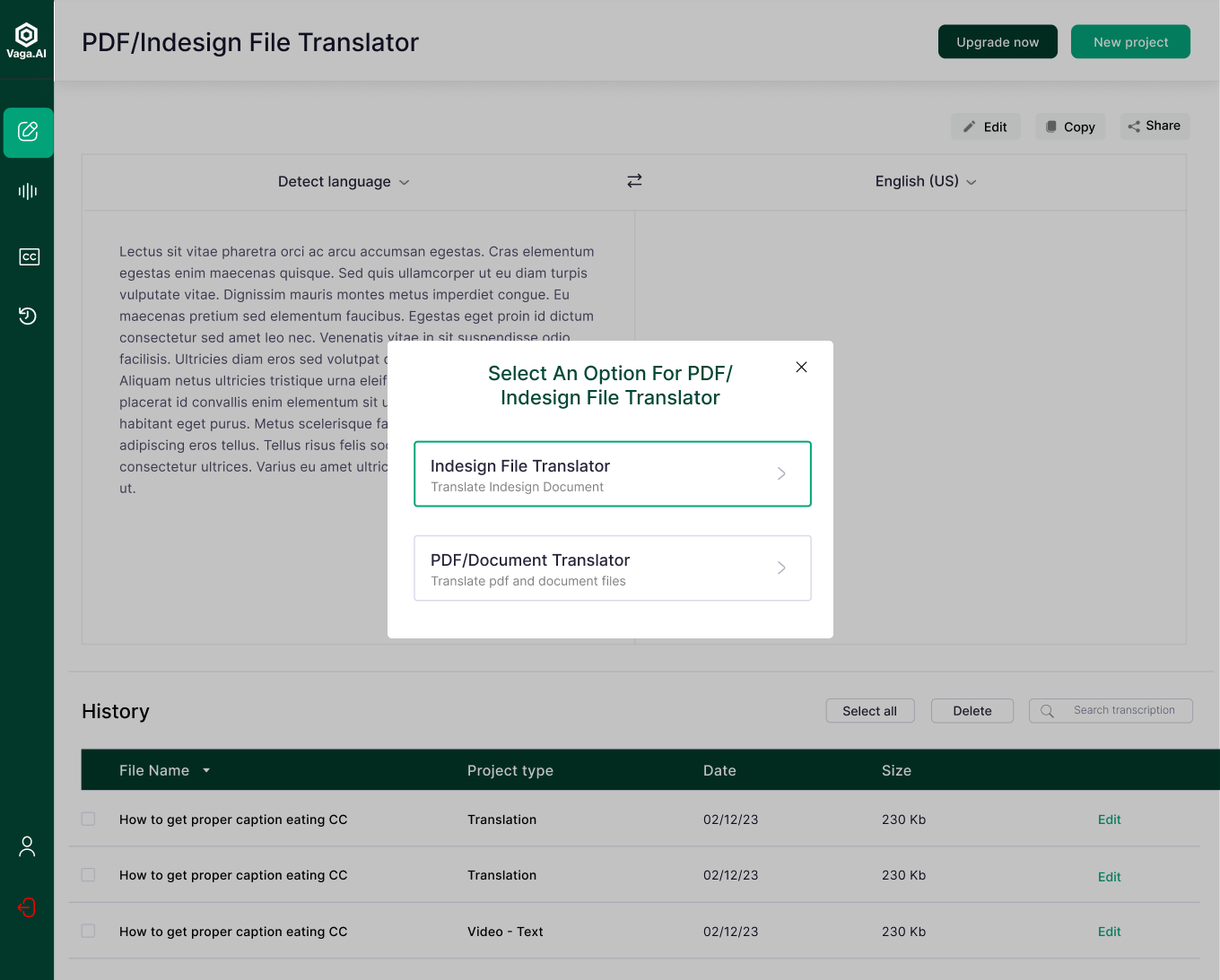Click Select all in History
Image resolution: width=1220 pixels, height=980 pixels.
[870, 711]
